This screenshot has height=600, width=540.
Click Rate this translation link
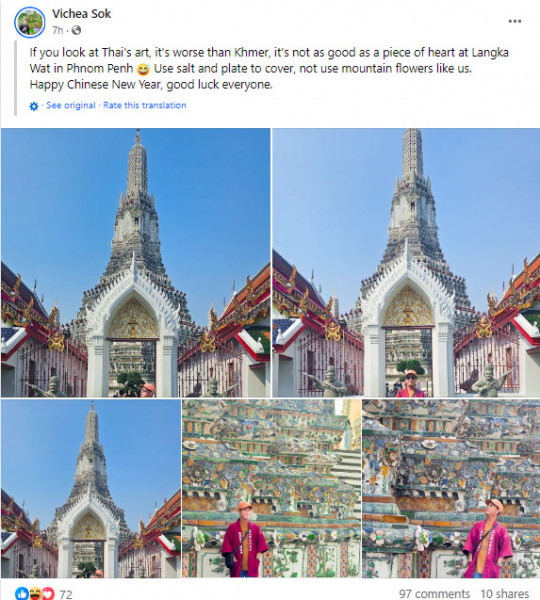pyautogui.click(x=145, y=105)
